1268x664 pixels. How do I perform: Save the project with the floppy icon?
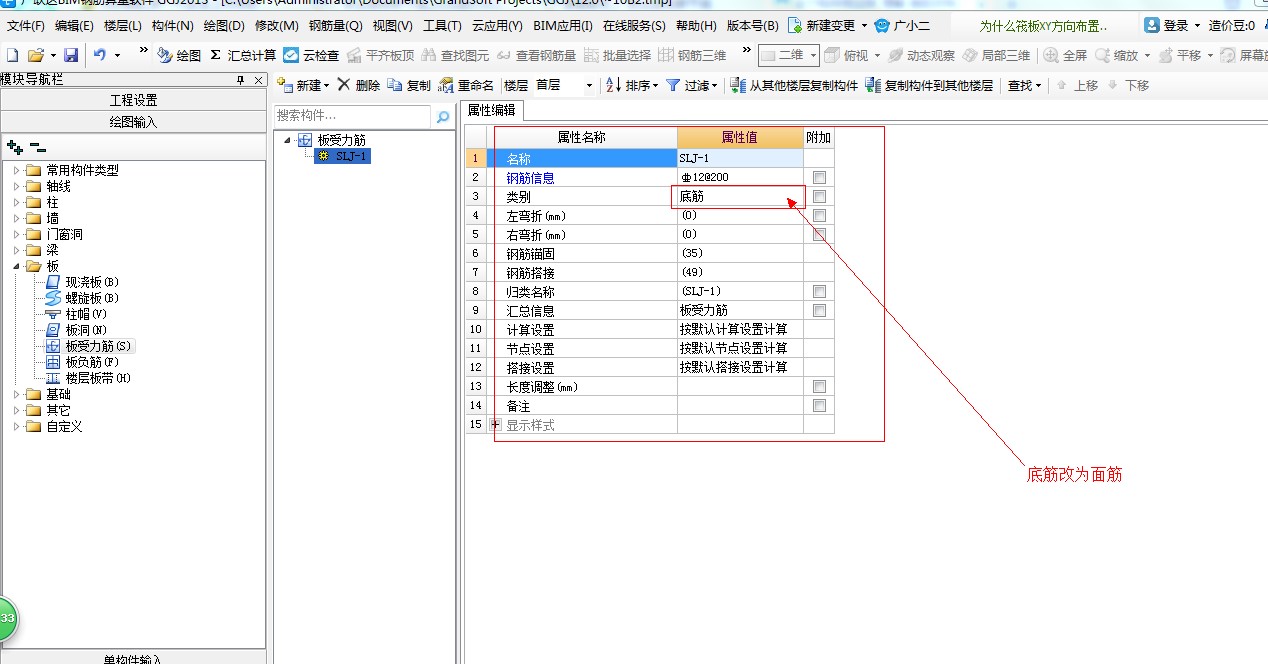71,55
